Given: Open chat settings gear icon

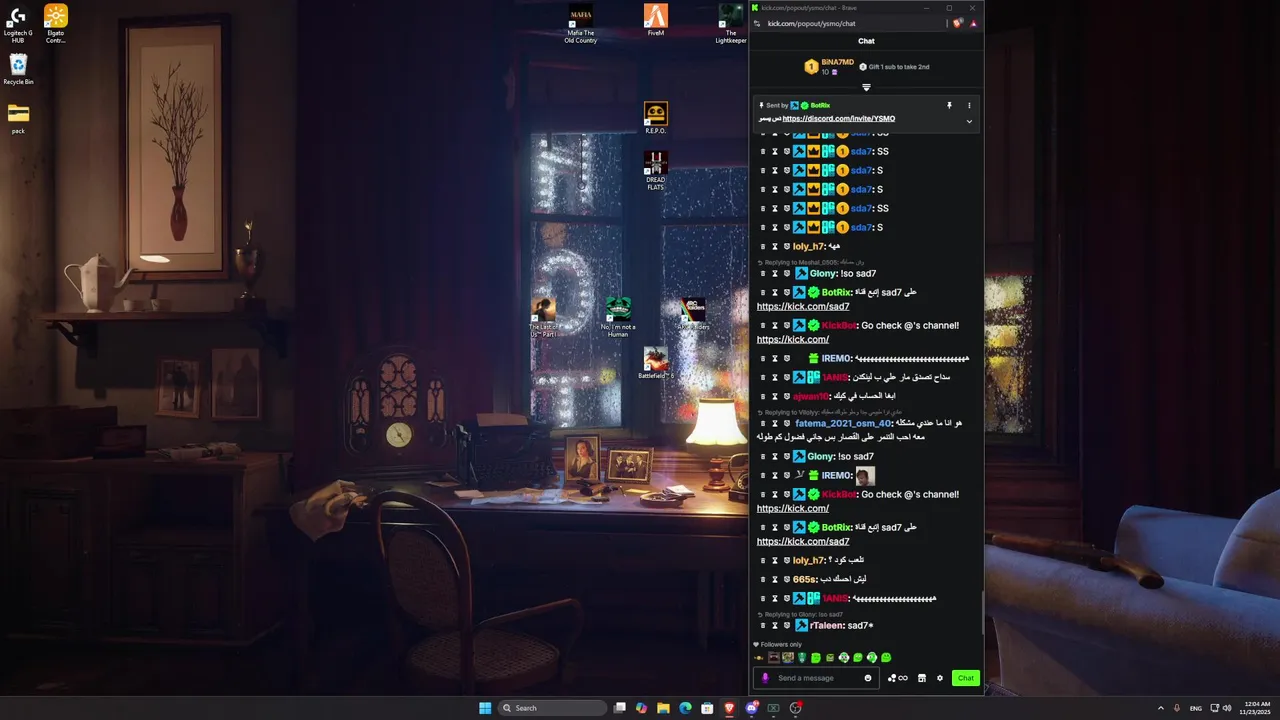Looking at the screenshot, I should [x=940, y=678].
